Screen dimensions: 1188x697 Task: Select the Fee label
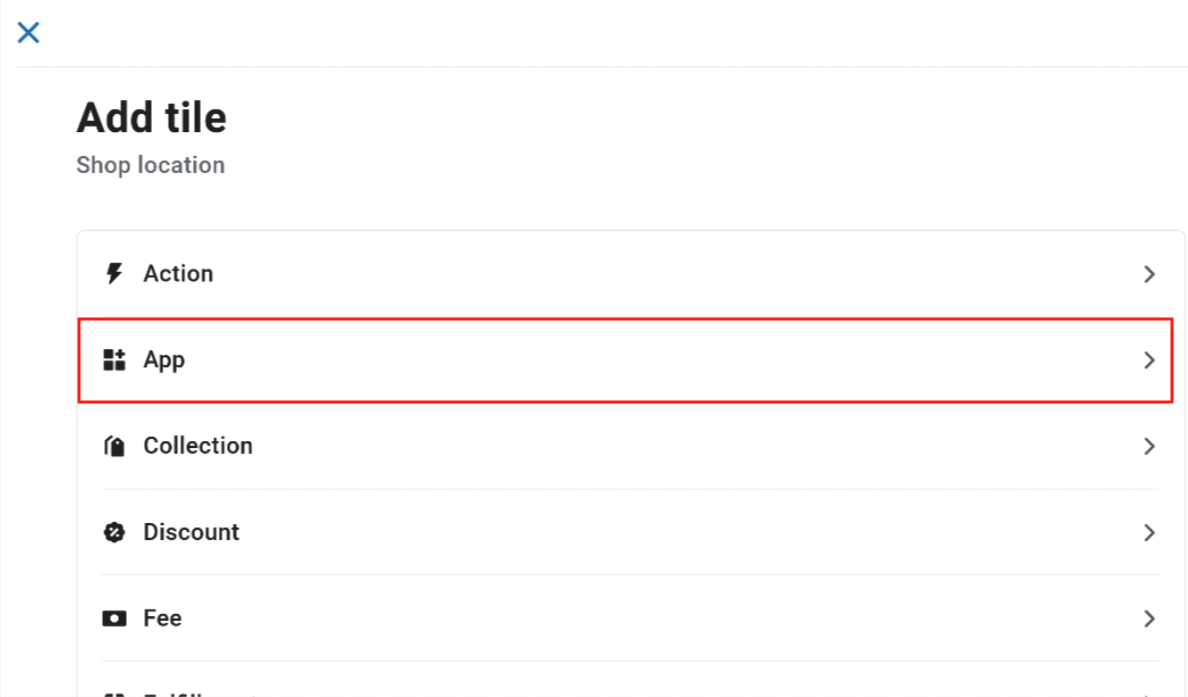pyautogui.click(x=162, y=618)
